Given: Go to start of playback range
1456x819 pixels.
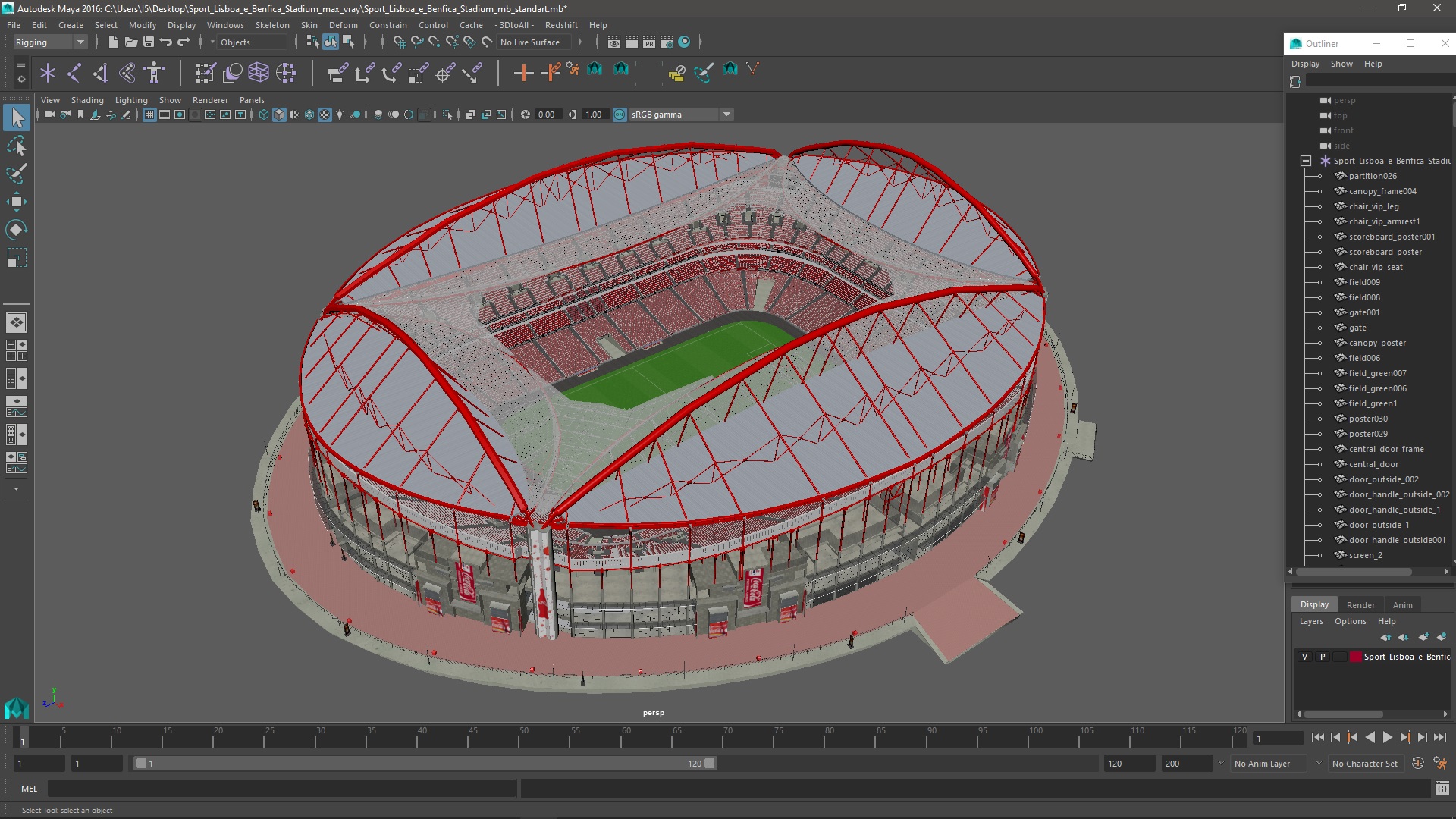Looking at the screenshot, I should (1317, 737).
